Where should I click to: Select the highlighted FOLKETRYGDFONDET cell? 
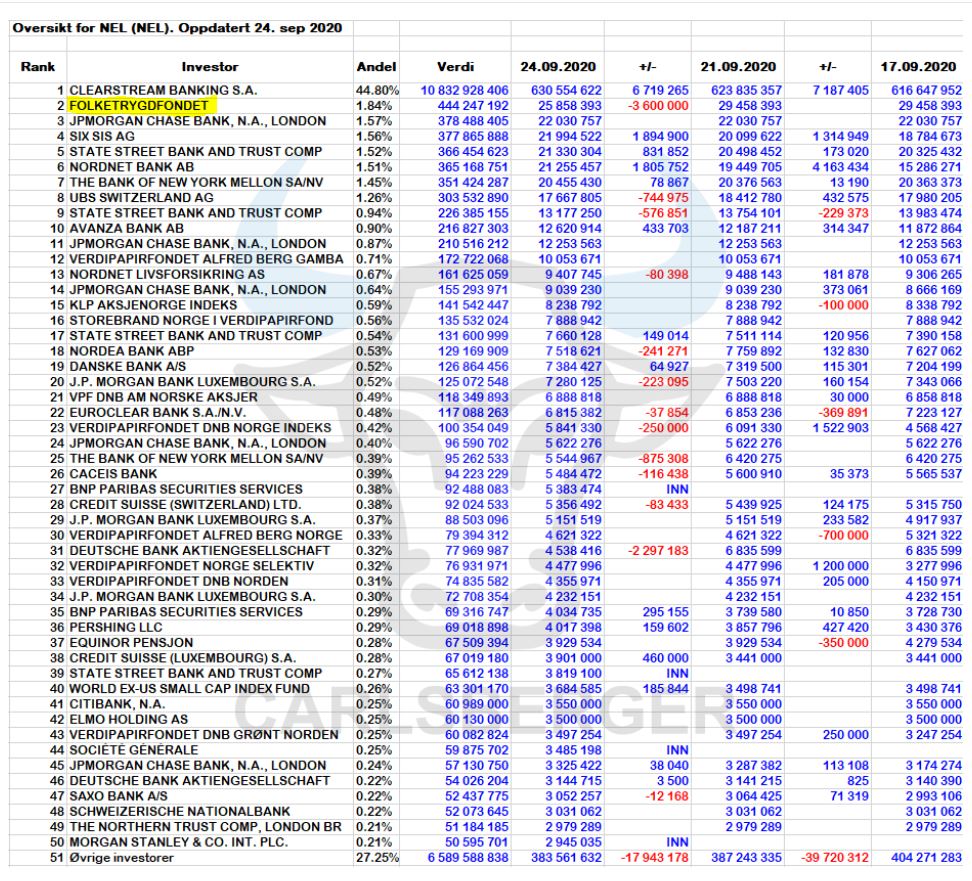tap(142, 106)
